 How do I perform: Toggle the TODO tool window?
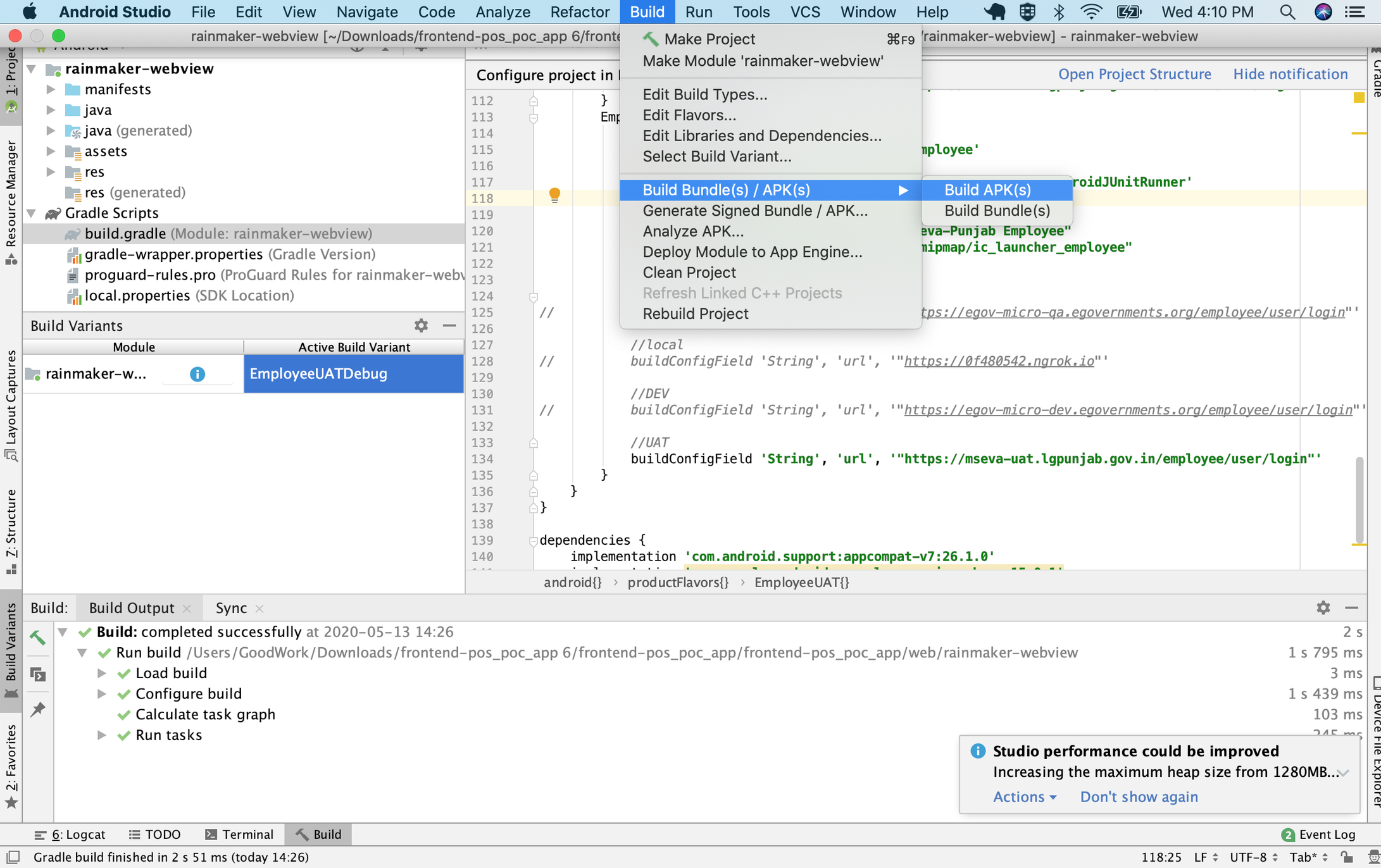pyautogui.click(x=154, y=834)
